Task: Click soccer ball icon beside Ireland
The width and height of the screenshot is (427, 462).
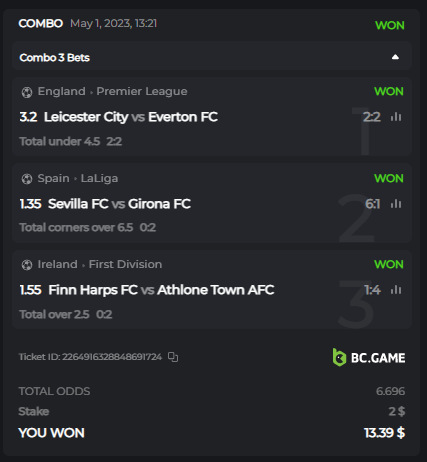Action: pyautogui.click(x=27, y=265)
